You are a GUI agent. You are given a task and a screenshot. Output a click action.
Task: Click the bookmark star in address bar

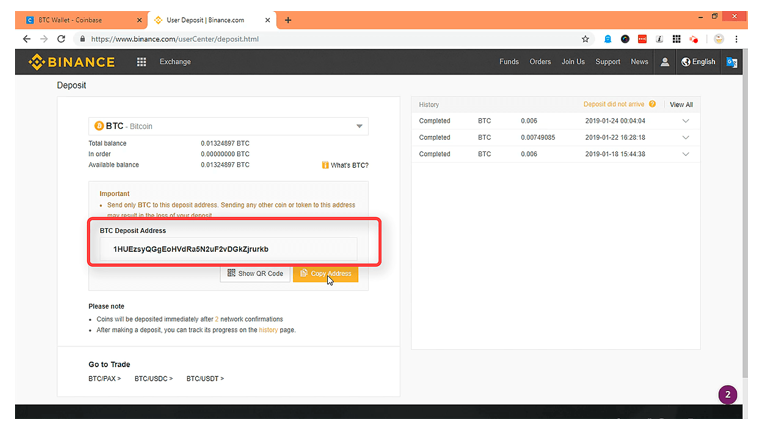(x=585, y=39)
